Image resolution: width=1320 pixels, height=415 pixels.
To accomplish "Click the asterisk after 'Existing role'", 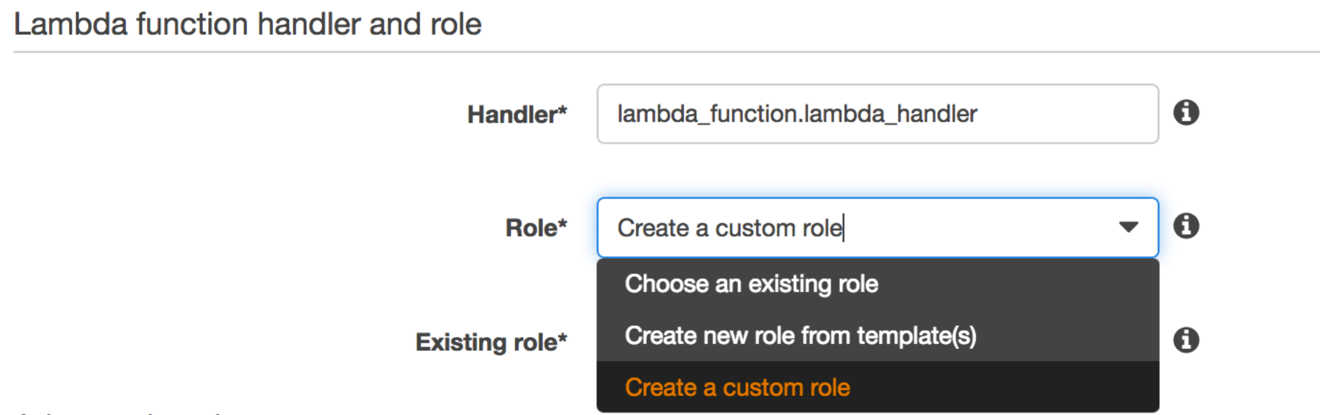I will tap(562, 340).
